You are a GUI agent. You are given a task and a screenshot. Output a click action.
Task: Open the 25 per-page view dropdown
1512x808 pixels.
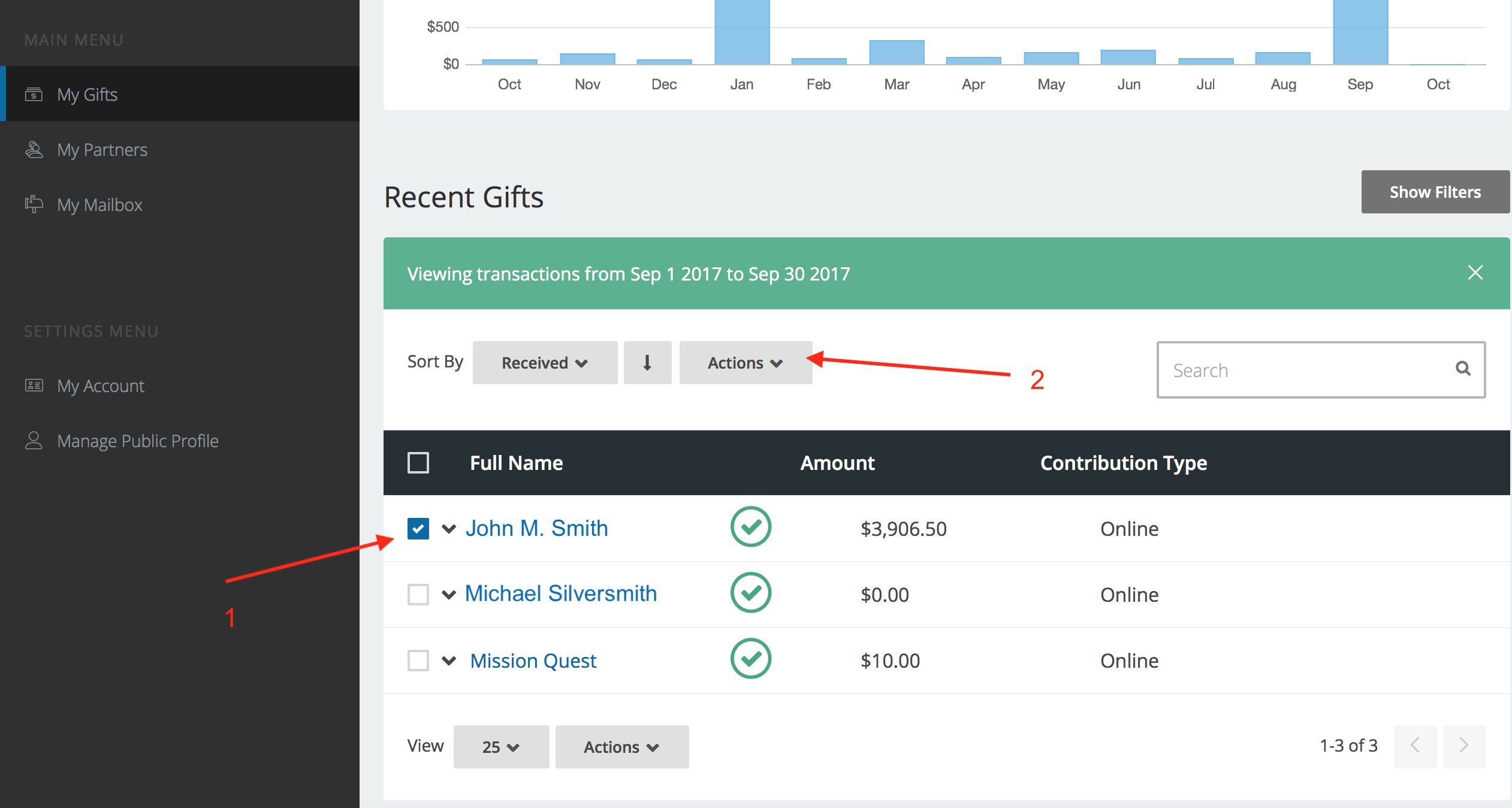pos(500,747)
